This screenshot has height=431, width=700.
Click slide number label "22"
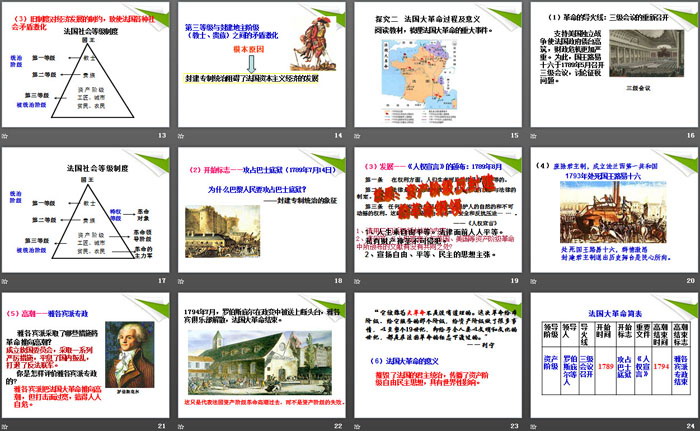338,426
